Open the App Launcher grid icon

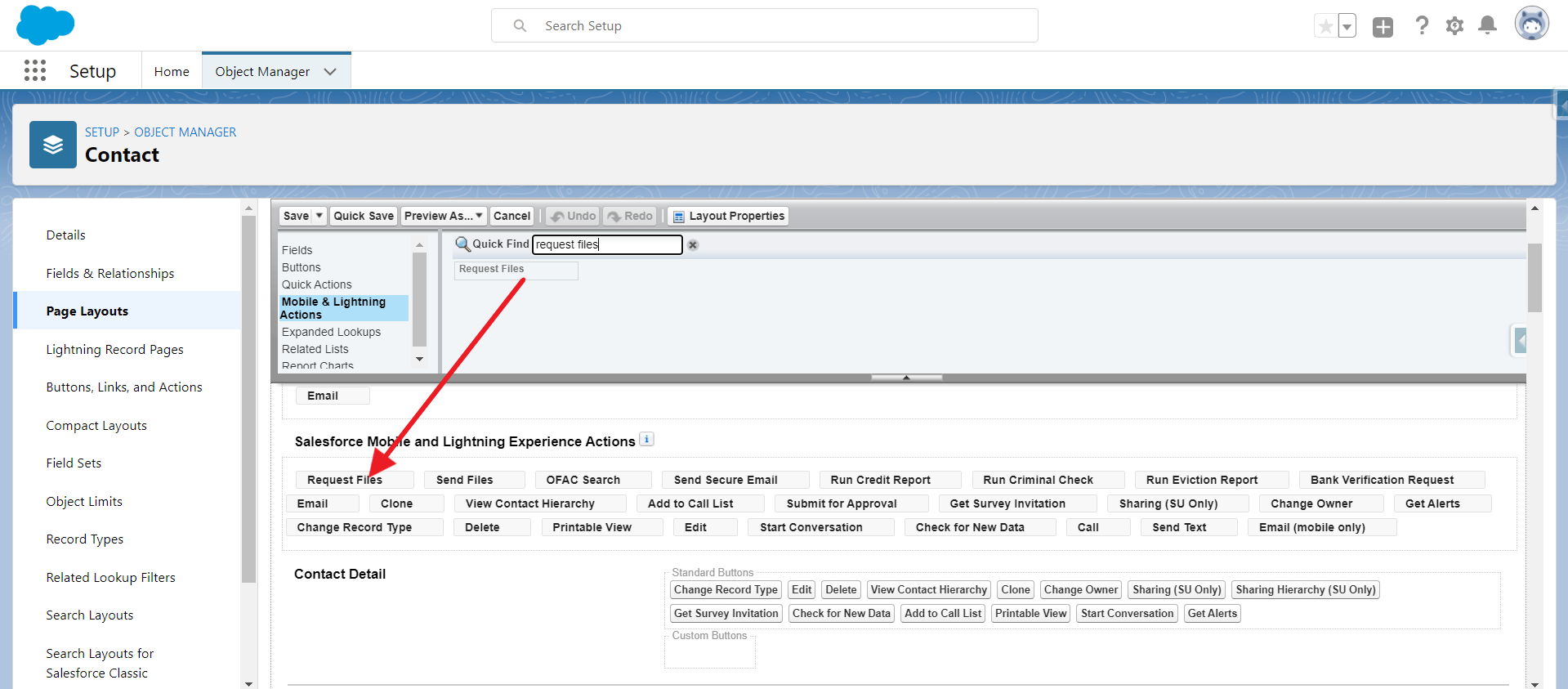point(35,71)
